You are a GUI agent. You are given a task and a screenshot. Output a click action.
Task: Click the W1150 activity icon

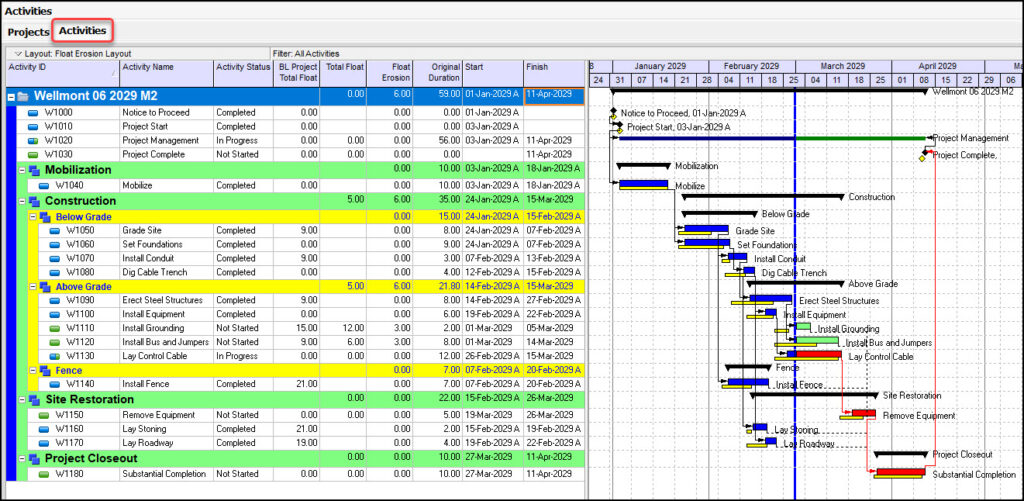click(x=44, y=415)
